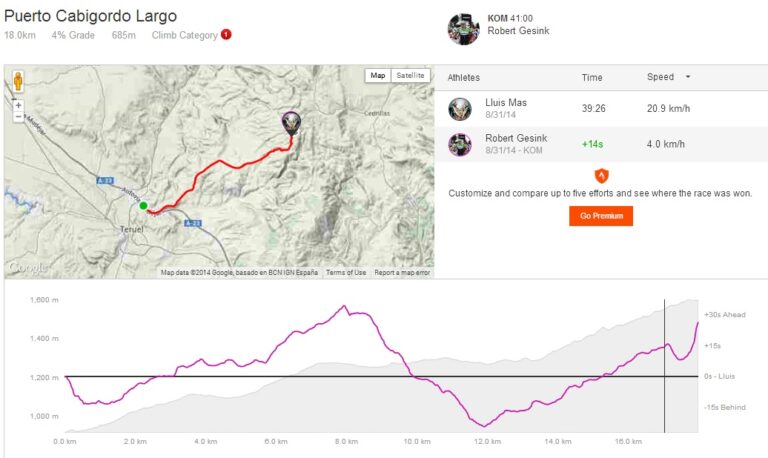The height and width of the screenshot is (458, 768).
Task: Click Report a map error link
Action: tap(402, 272)
